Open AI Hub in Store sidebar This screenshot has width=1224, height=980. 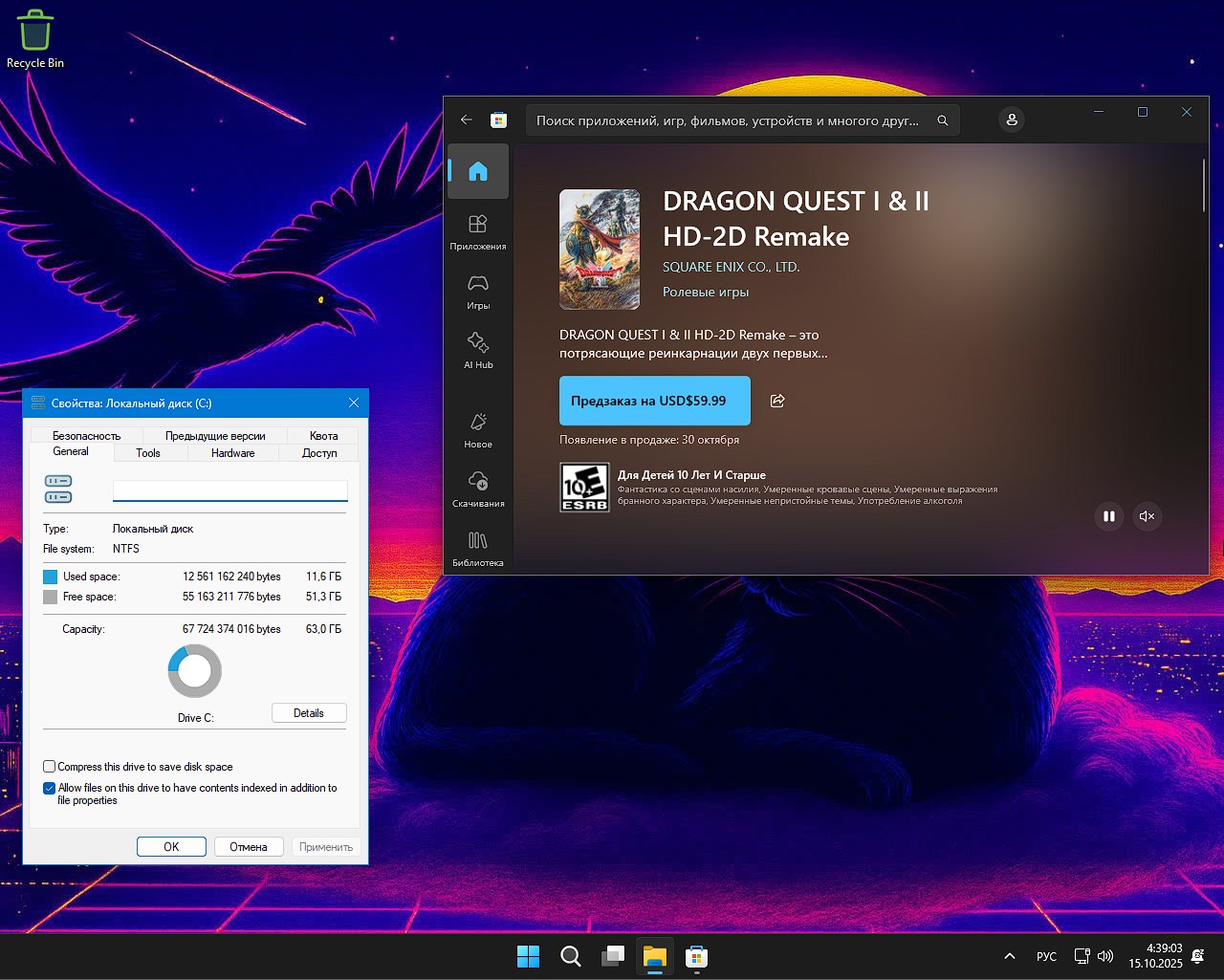(x=478, y=350)
